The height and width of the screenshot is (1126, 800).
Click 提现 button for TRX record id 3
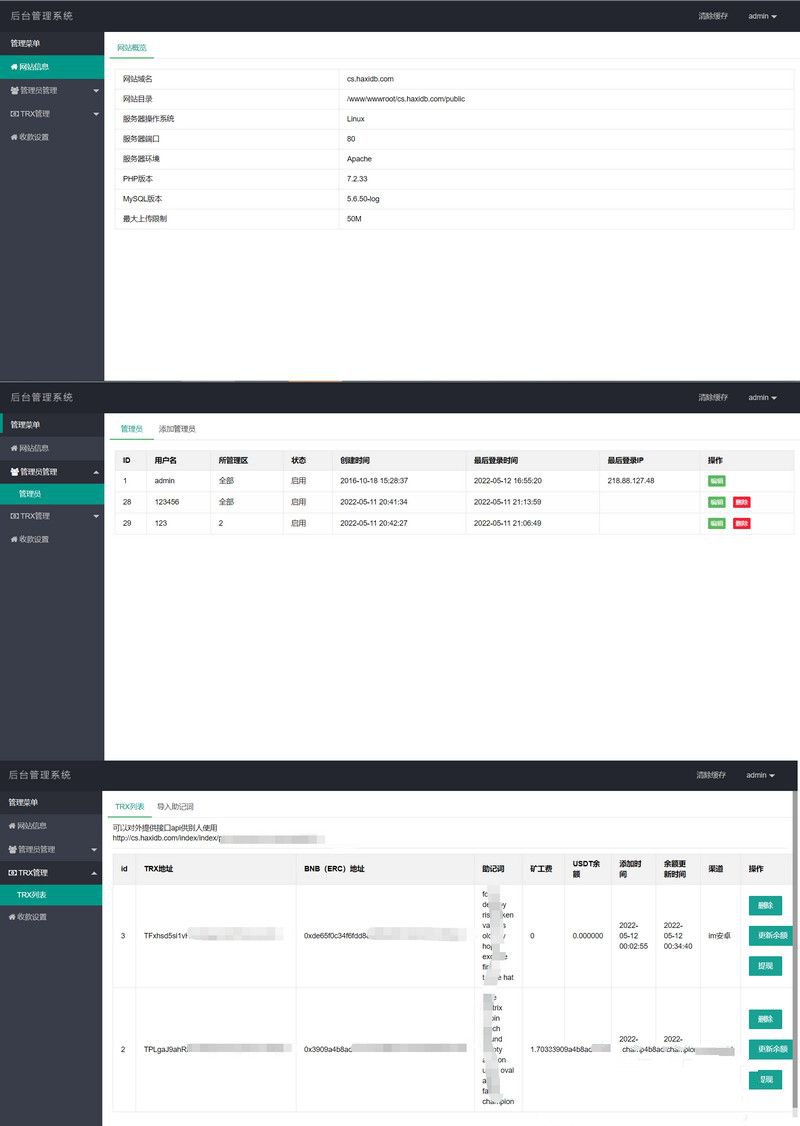765,966
